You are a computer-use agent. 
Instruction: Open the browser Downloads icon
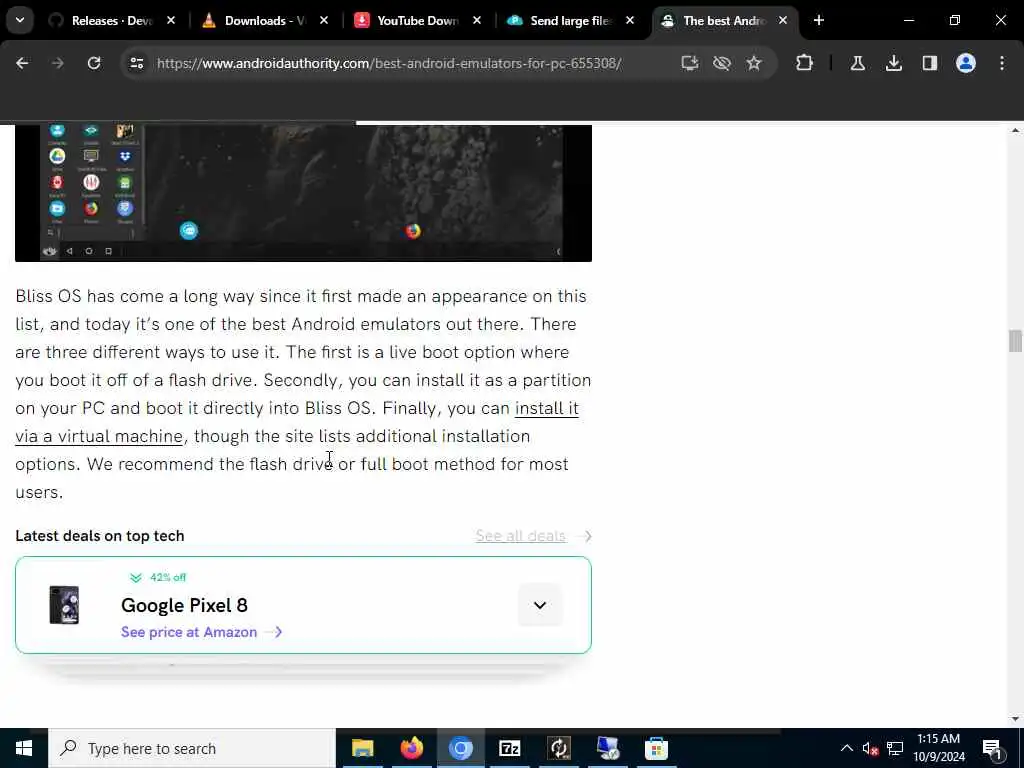[894, 63]
